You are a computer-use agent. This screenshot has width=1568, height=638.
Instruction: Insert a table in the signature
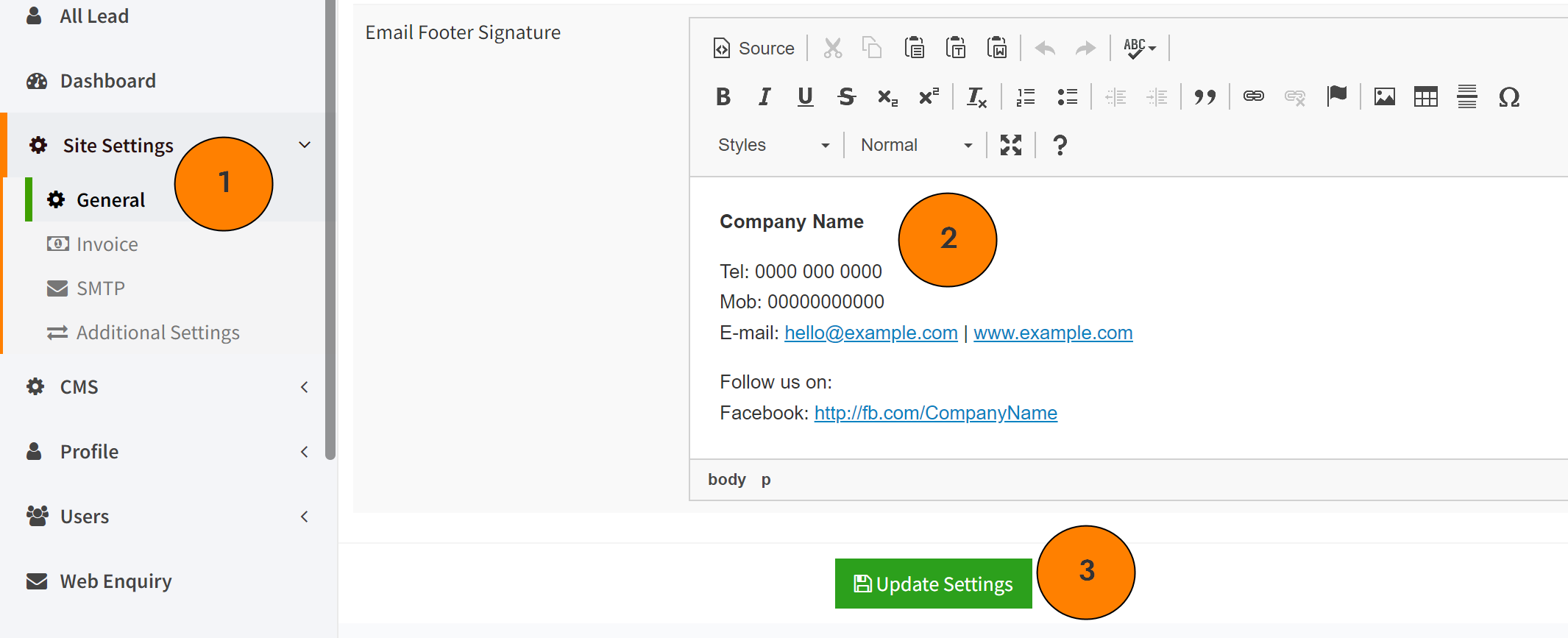pyautogui.click(x=1425, y=96)
